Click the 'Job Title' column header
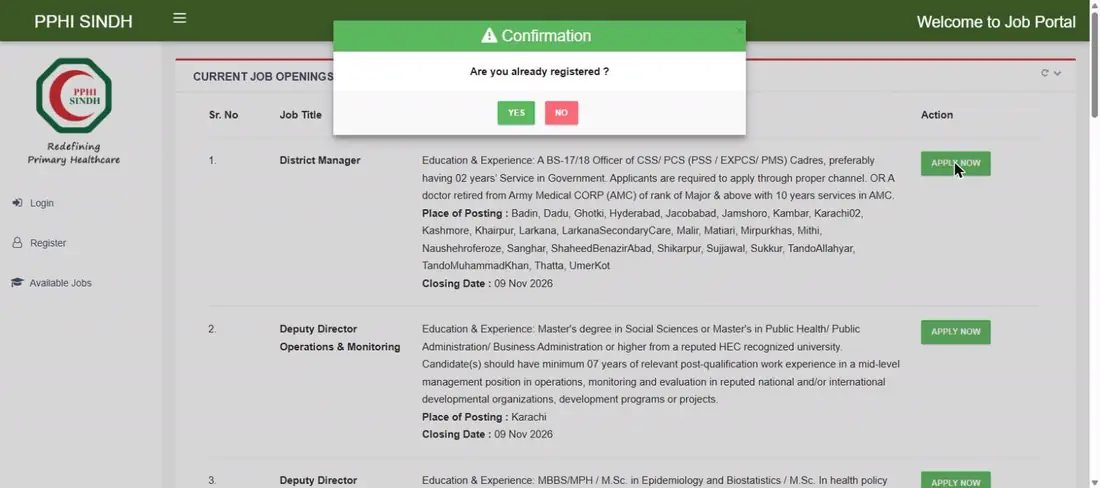 point(300,114)
